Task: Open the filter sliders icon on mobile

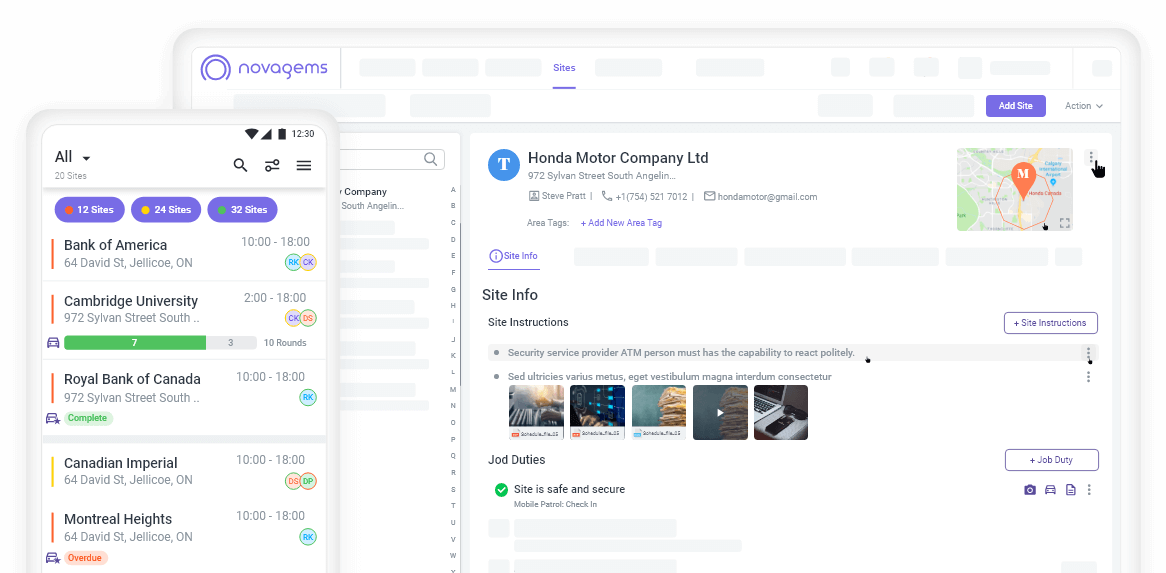Action: [x=272, y=166]
